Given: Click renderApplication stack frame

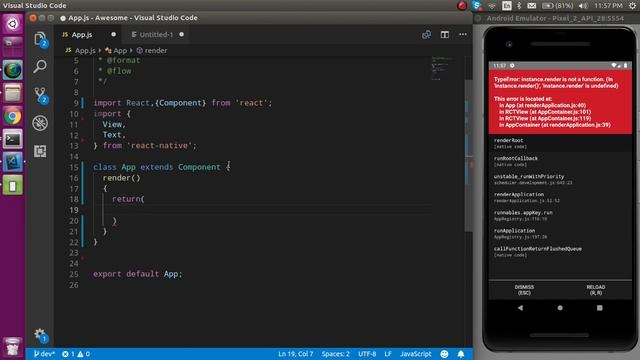Looking at the screenshot, I should pyautogui.click(x=560, y=197).
